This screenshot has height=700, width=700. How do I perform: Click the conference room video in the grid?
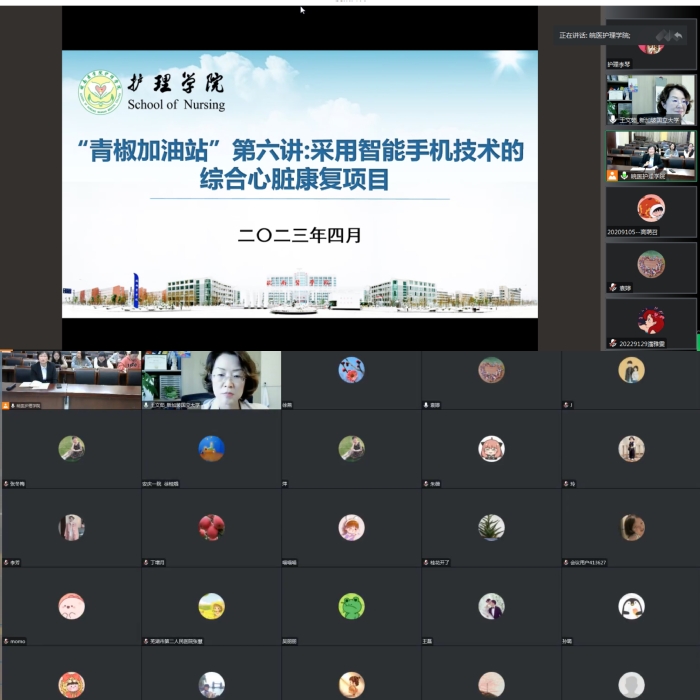click(x=71, y=379)
